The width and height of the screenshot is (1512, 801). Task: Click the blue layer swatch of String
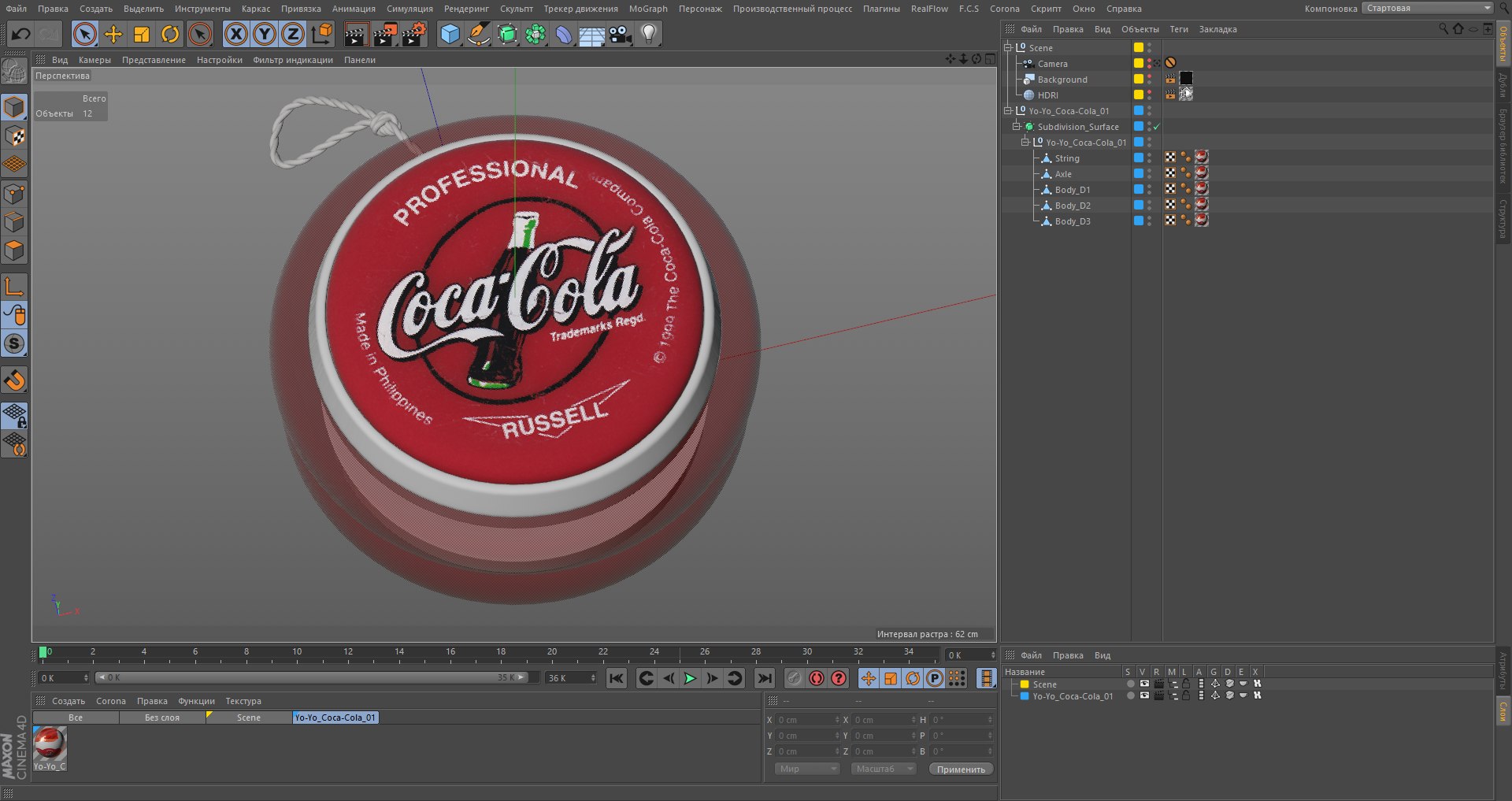(1138, 158)
